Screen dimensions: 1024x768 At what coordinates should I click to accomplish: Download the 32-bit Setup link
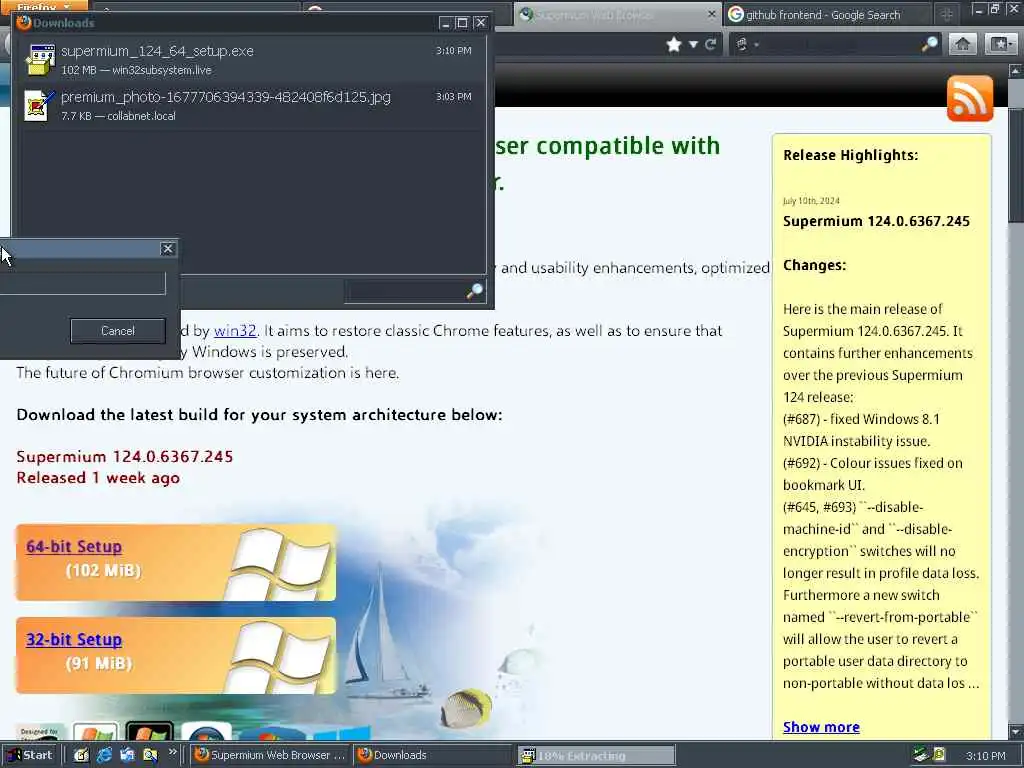74,640
